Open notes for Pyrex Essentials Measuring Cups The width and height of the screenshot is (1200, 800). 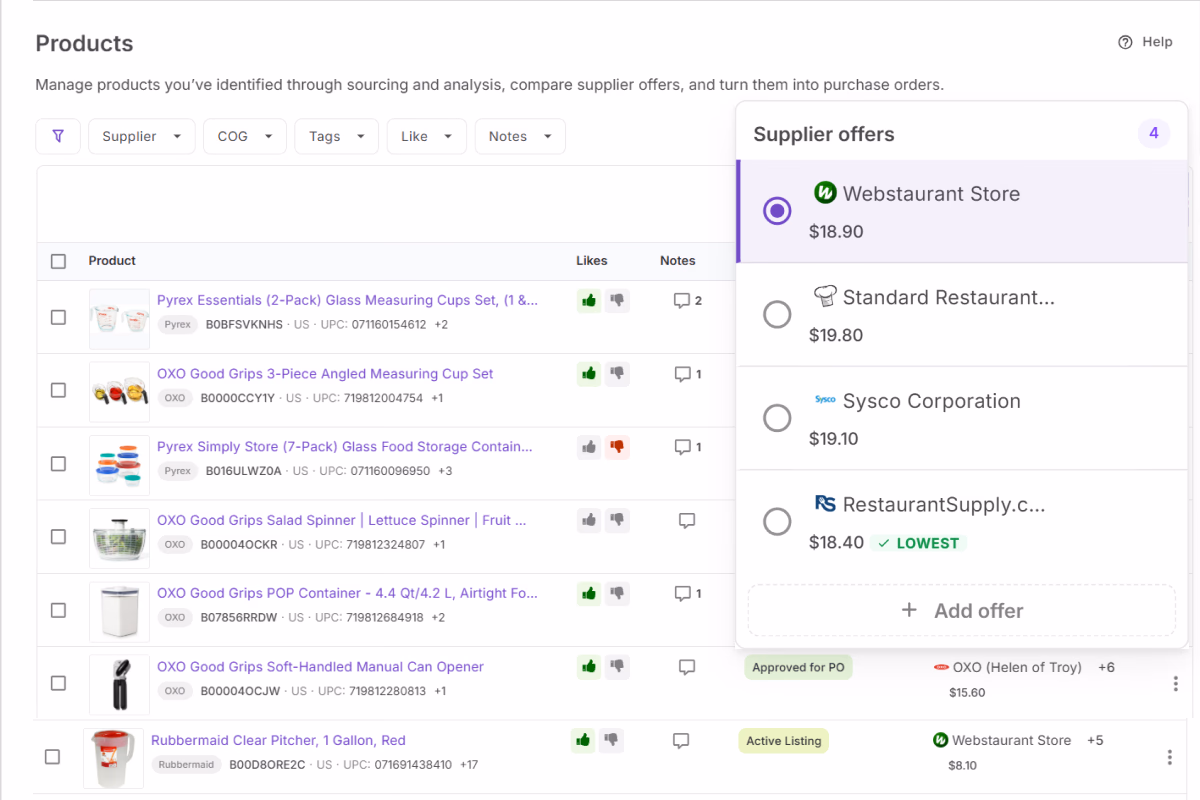point(687,301)
